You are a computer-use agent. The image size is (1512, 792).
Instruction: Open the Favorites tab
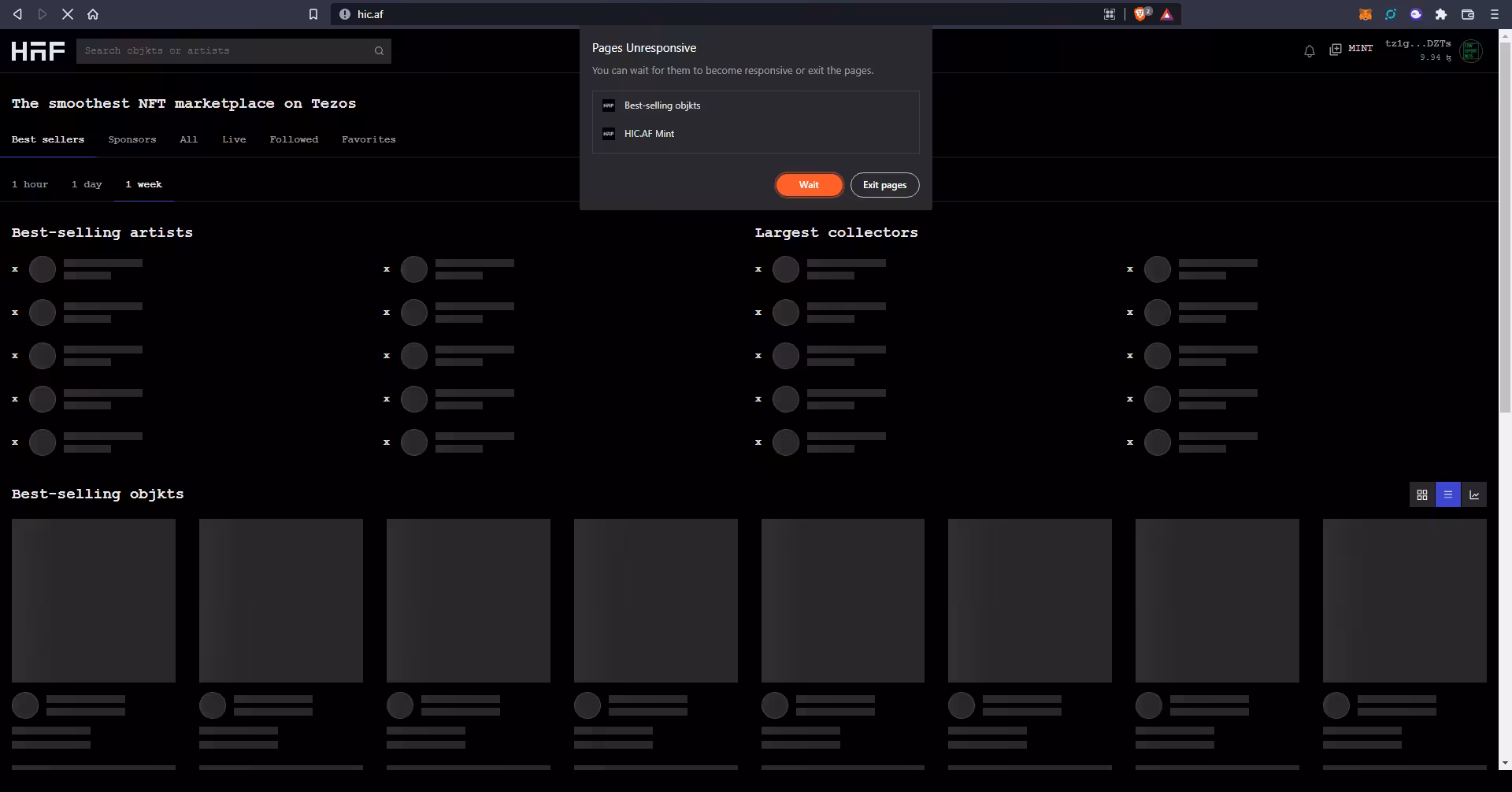tap(369, 139)
